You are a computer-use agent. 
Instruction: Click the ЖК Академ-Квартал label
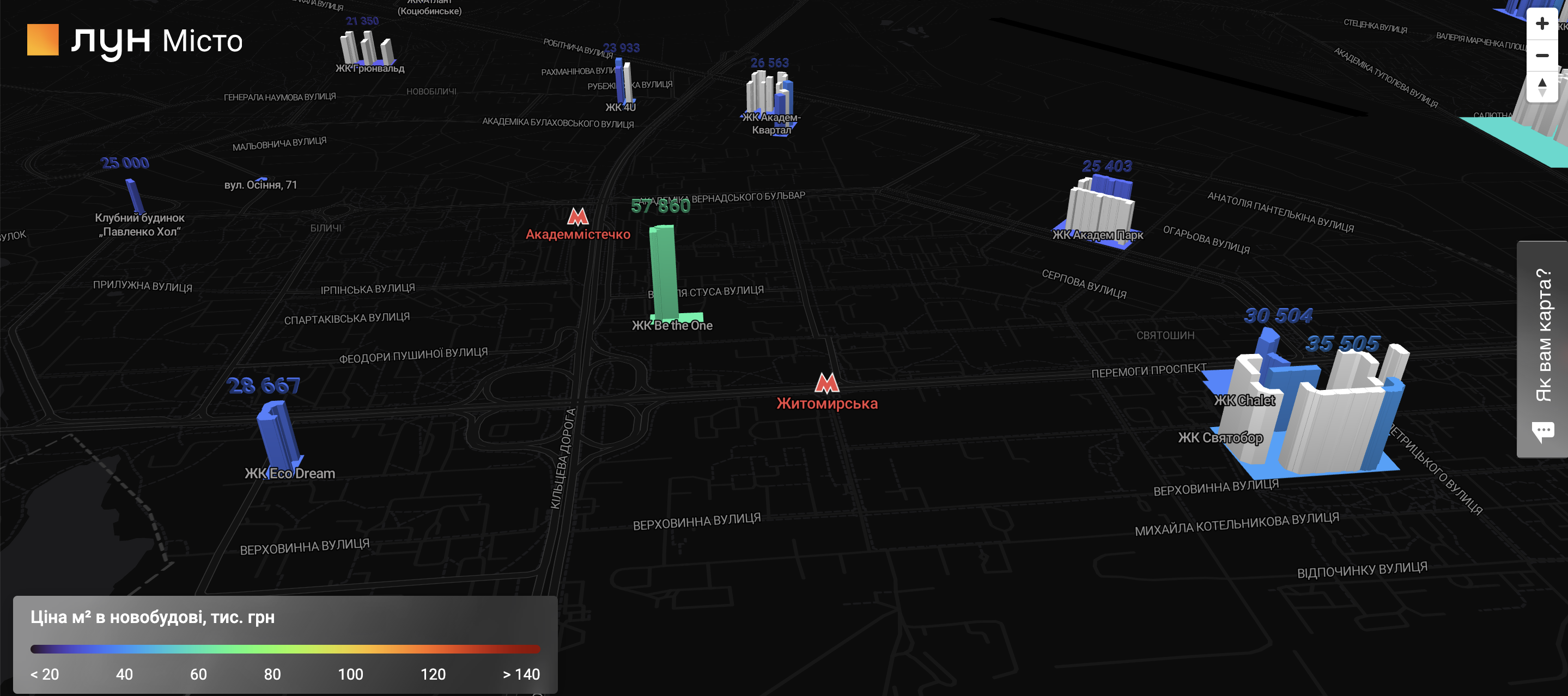pyautogui.click(x=770, y=124)
